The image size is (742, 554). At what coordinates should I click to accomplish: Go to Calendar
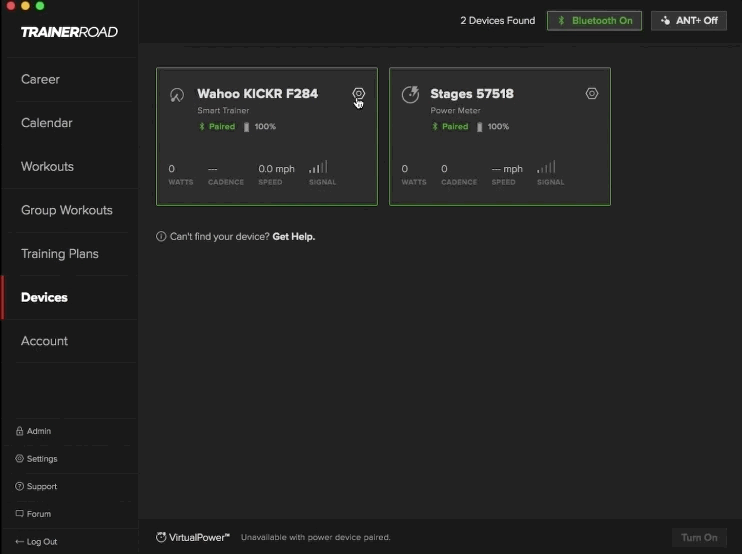pyautogui.click(x=47, y=123)
